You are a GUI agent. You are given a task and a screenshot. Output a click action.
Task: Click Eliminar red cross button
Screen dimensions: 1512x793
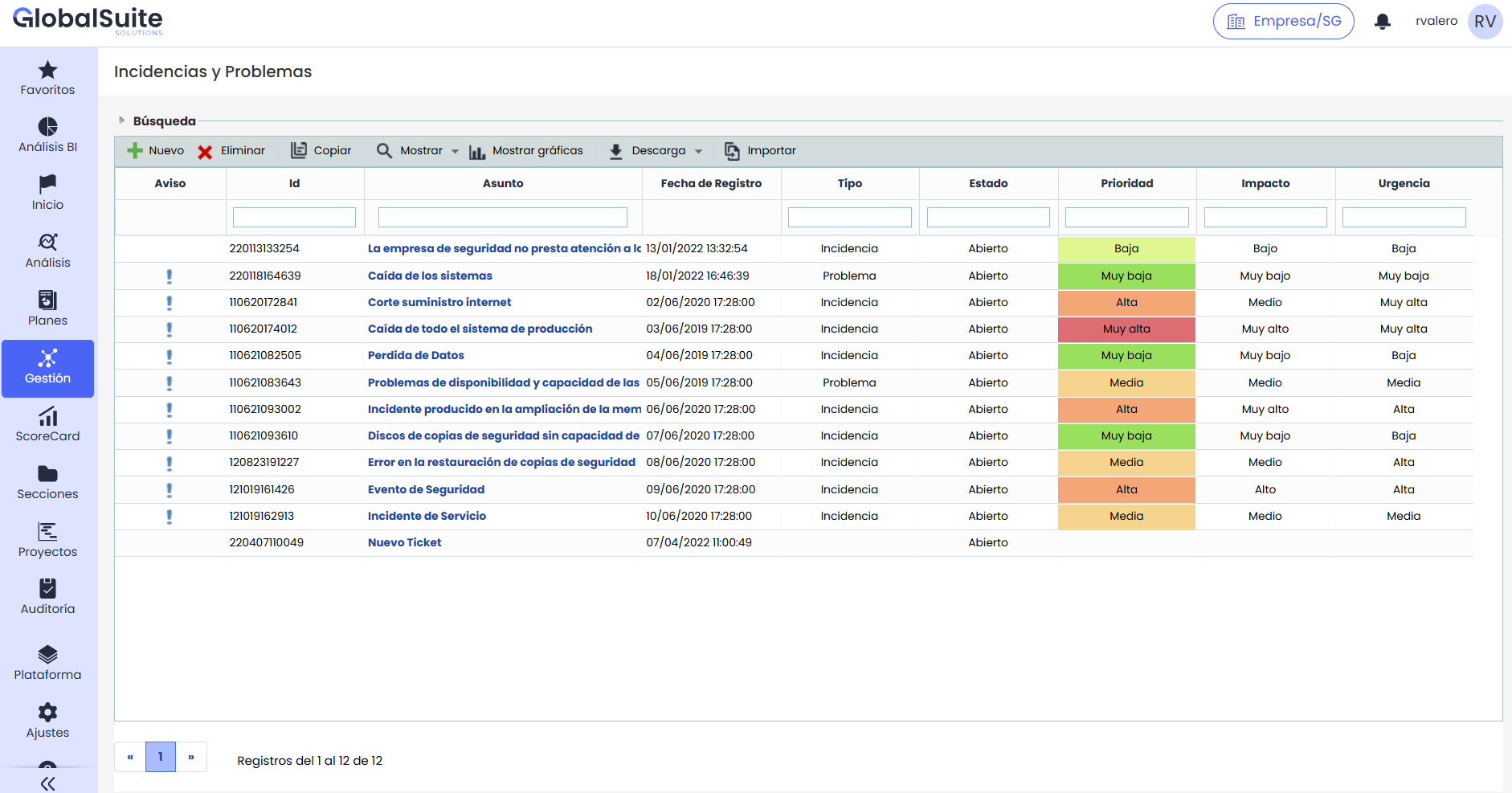tap(231, 150)
